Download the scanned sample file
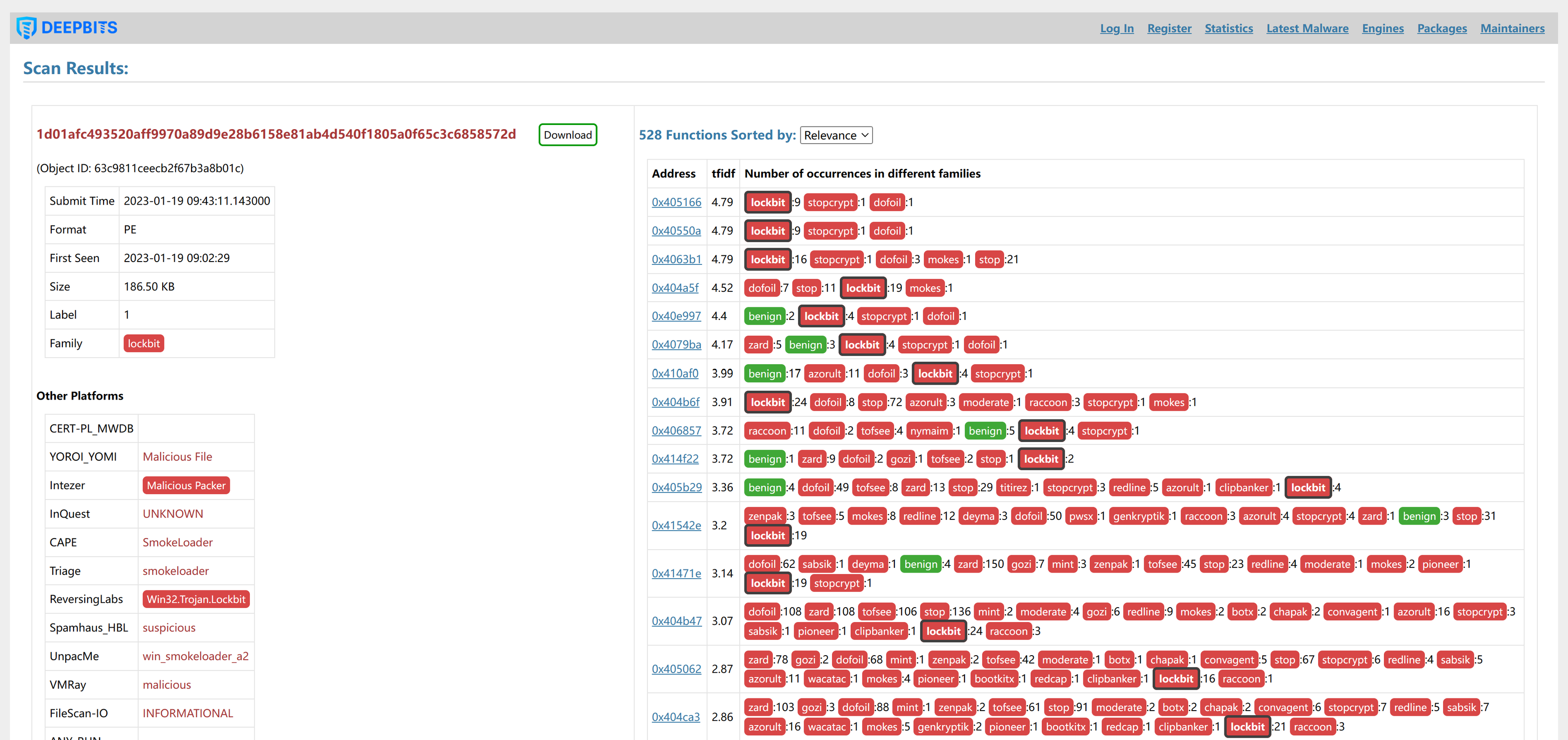 click(x=567, y=135)
